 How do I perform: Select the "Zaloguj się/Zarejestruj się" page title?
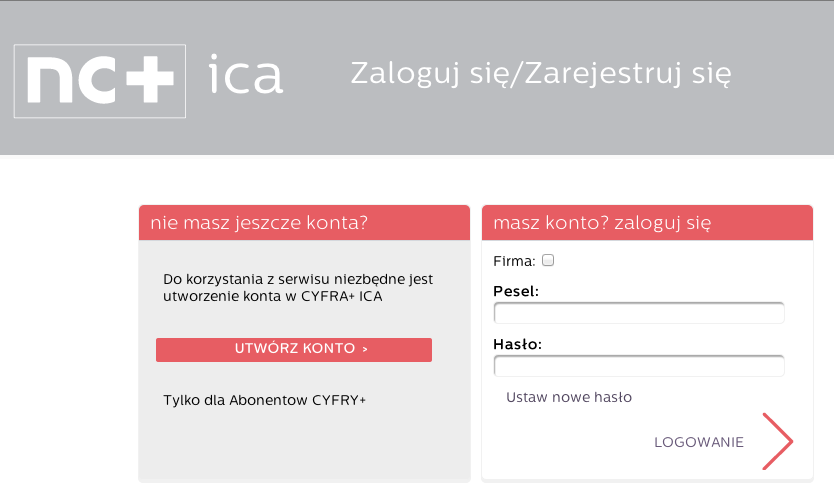pyautogui.click(x=541, y=73)
